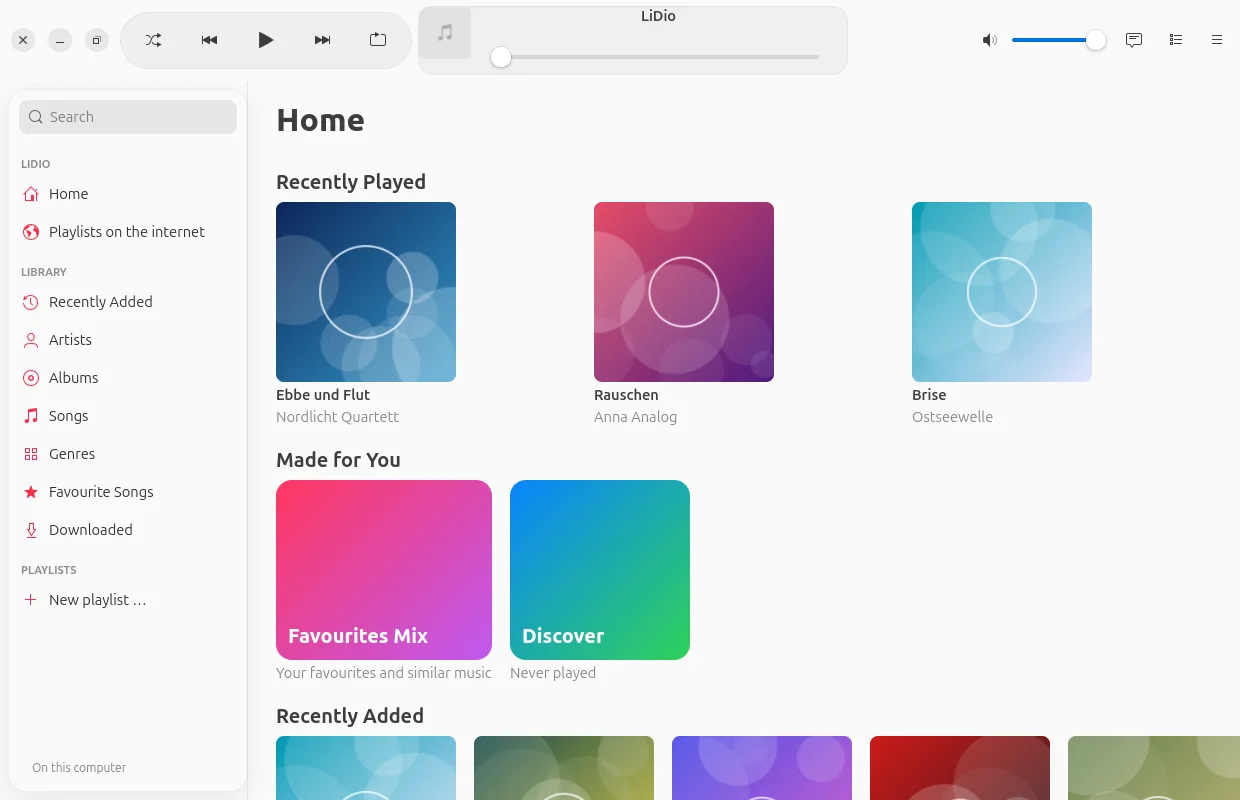Mute audio via the speaker icon
The image size is (1240, 800).
coord(990,40)
